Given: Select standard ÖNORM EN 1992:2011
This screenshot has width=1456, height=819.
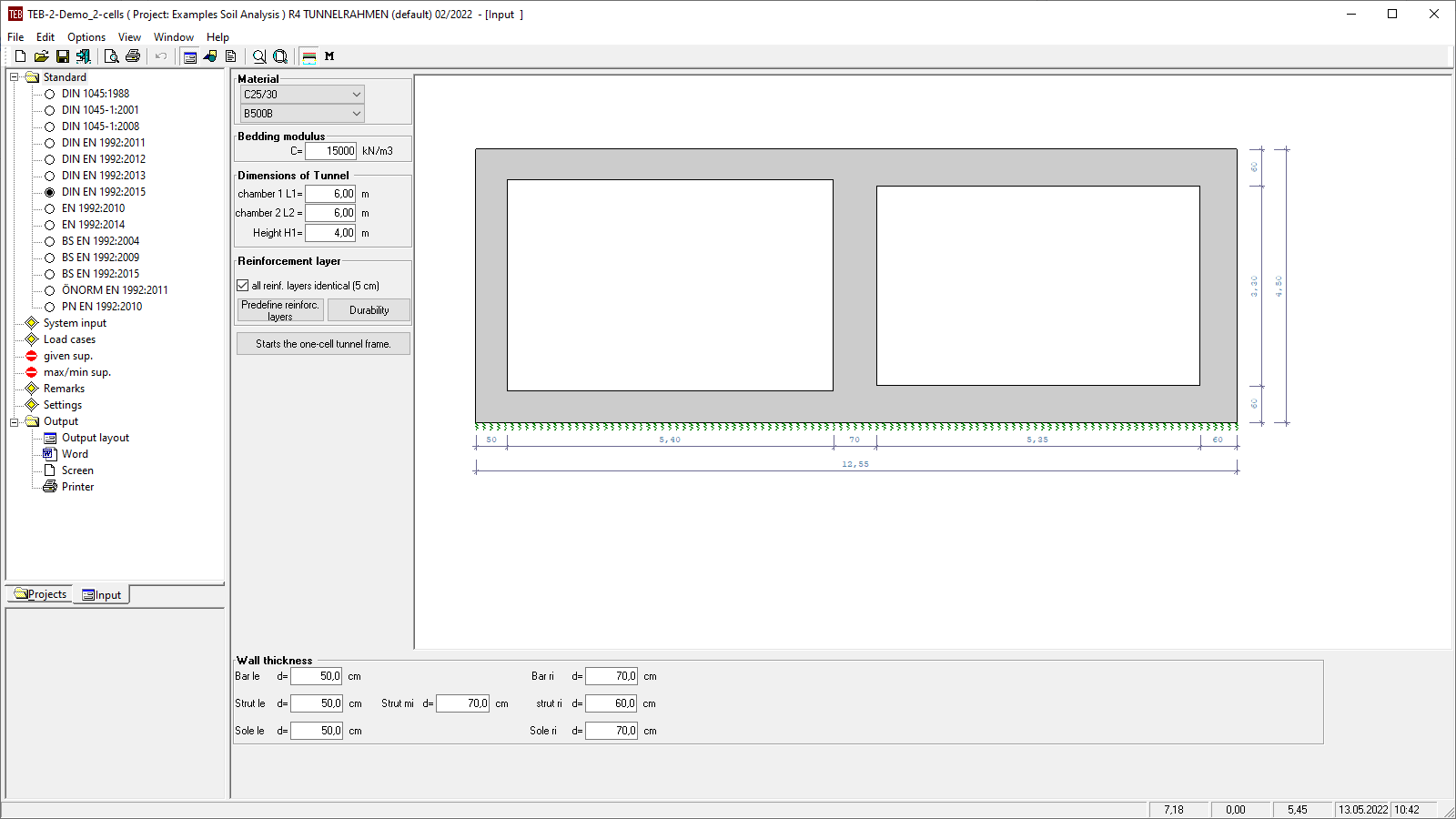Looking at the screenshot, I should pos(50,290).
